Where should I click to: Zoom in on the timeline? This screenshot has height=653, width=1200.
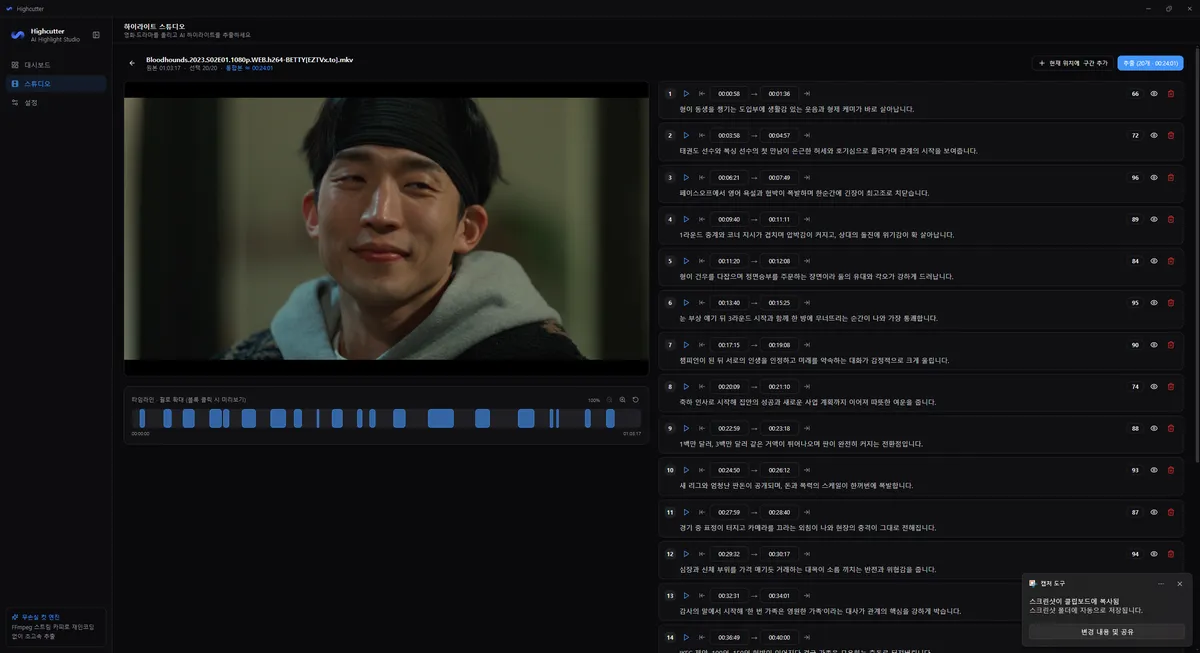(622, 400)
